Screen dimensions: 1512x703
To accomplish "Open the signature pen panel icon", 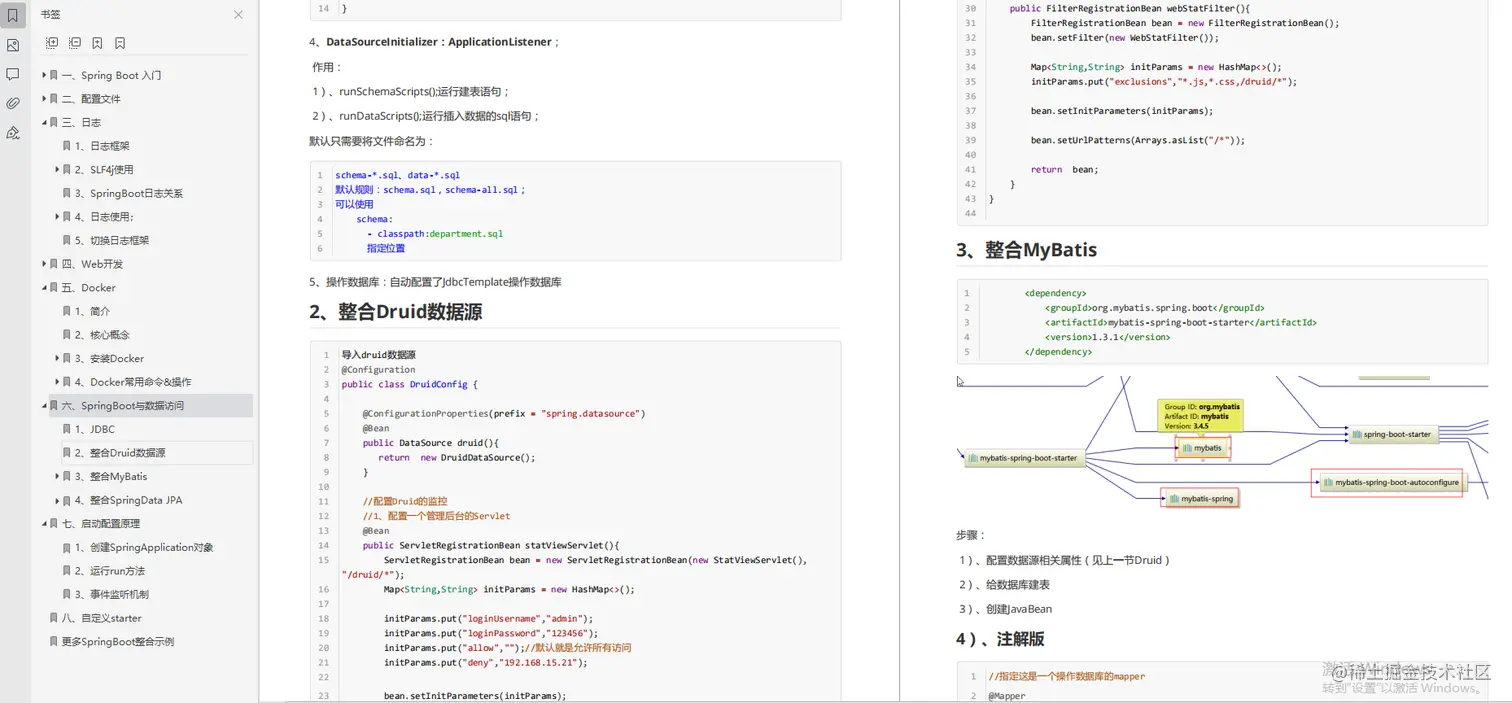I will (x=13, y=133).
